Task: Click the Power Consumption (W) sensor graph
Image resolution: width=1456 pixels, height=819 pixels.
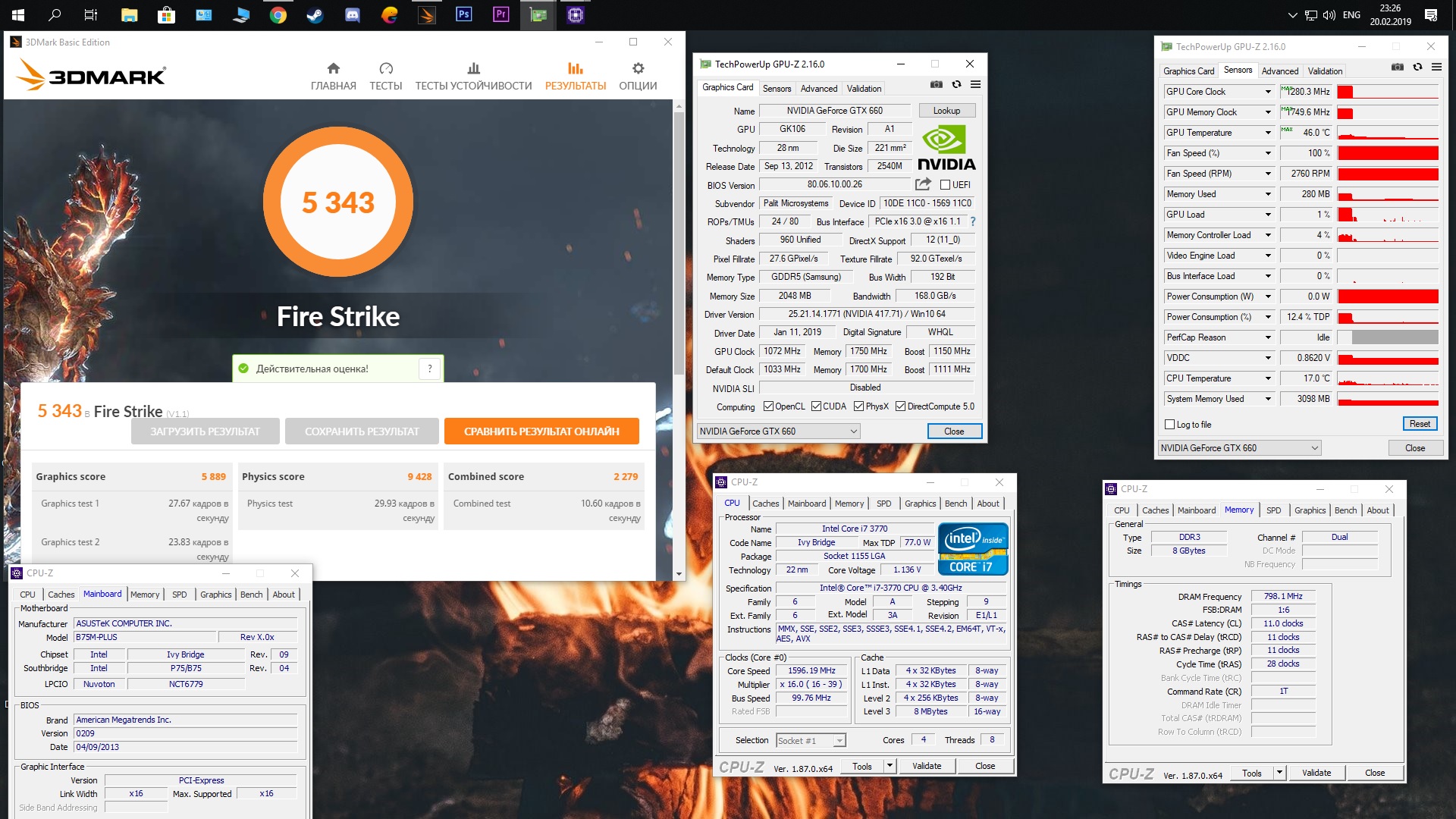Action: [1388, 297]
